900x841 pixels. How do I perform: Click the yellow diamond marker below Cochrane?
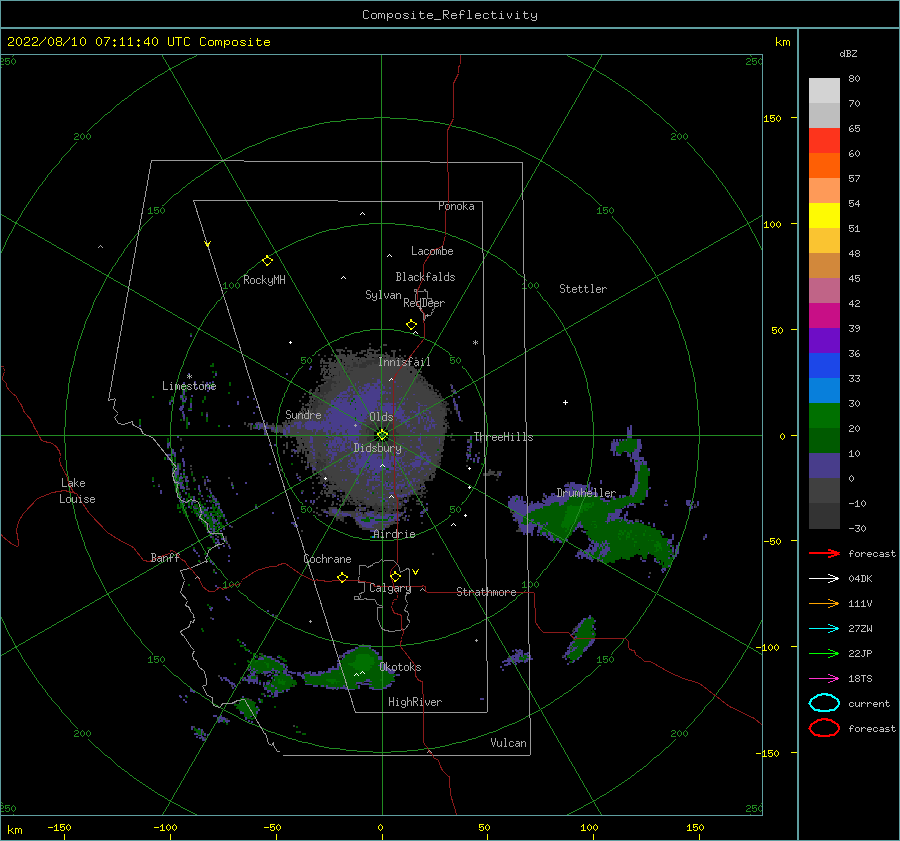(342, 578)
